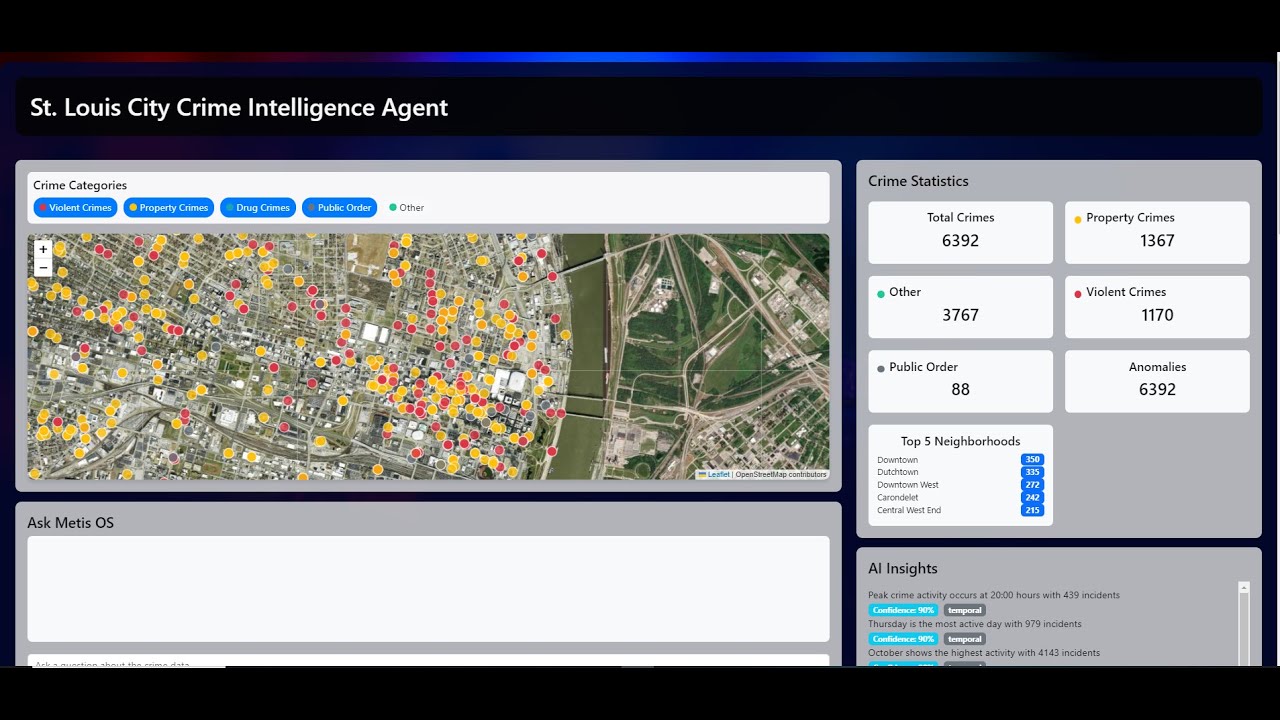Select Downtown West neighborhood row
Viewport: 1280px width, 720px height.
[x=960, y=485]
